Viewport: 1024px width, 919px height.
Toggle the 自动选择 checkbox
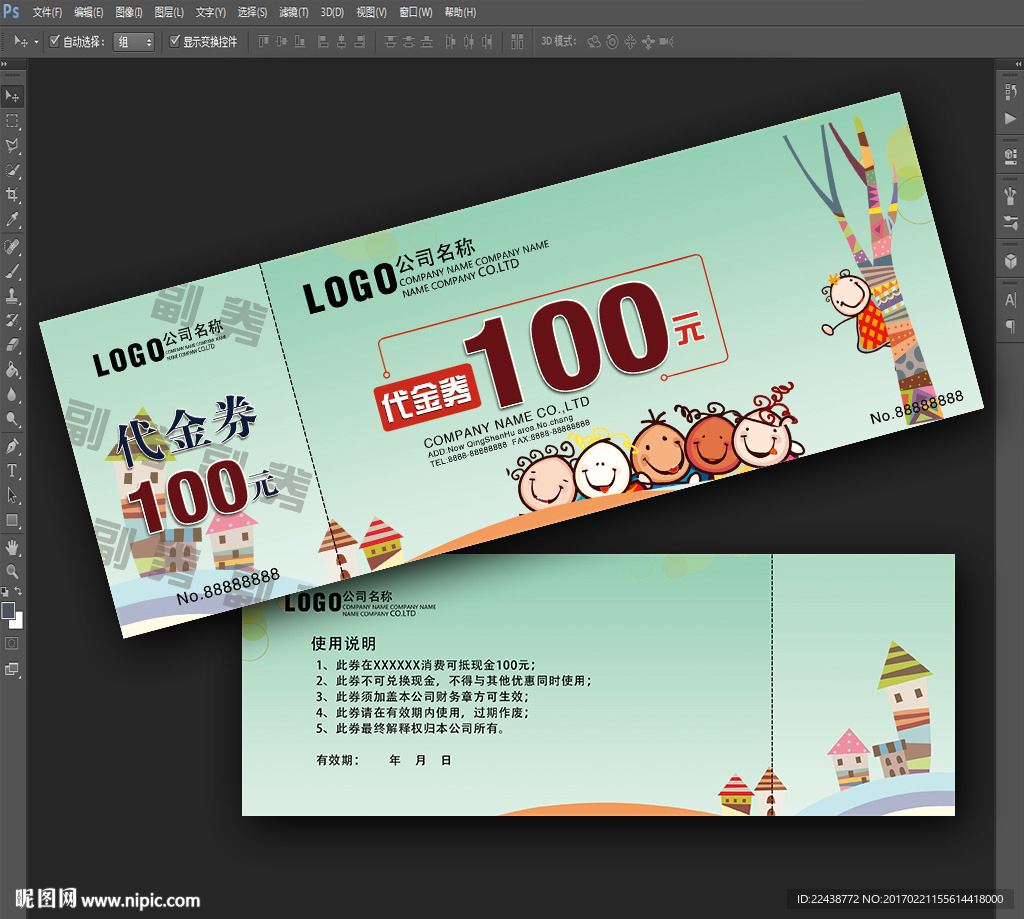[x=55, y=42]
